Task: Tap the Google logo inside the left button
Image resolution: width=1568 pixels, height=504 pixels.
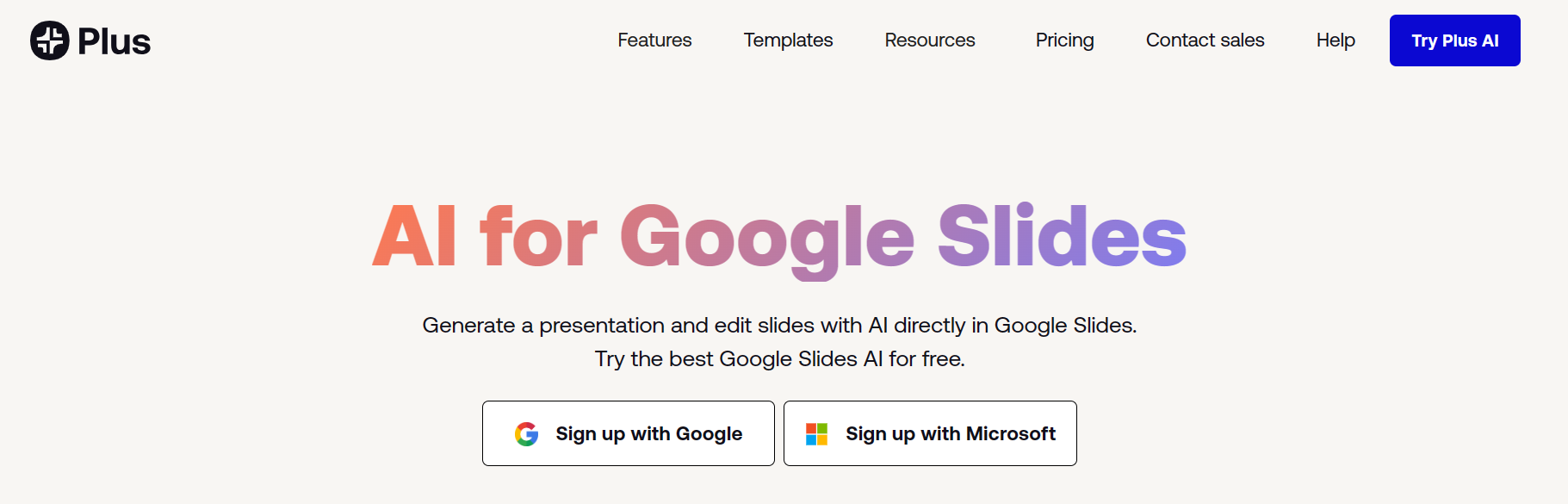Action: click(526, 433)
